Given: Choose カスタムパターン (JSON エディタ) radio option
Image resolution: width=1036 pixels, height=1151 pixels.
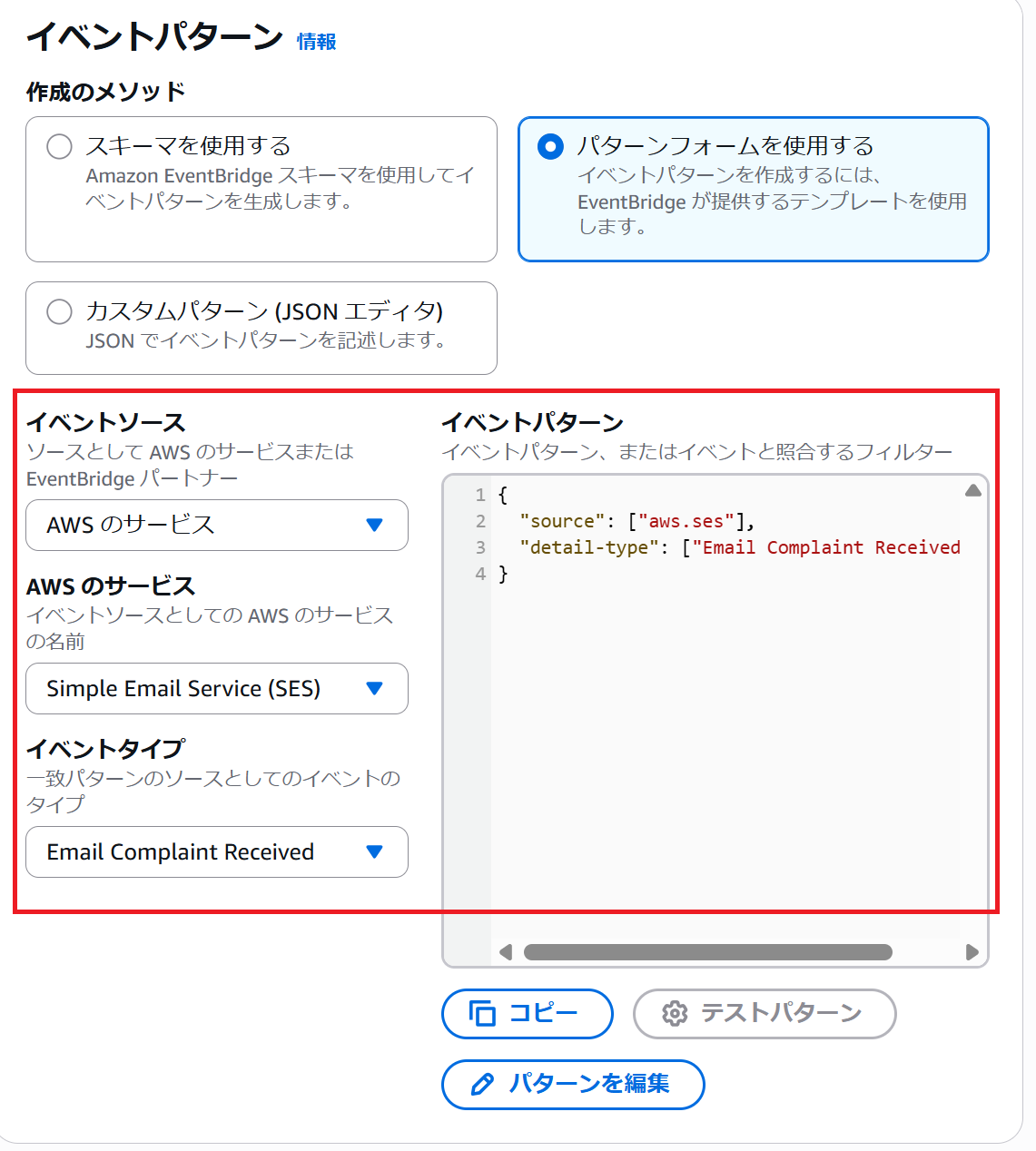Looking at the screenshot, I should click(60, 312).
